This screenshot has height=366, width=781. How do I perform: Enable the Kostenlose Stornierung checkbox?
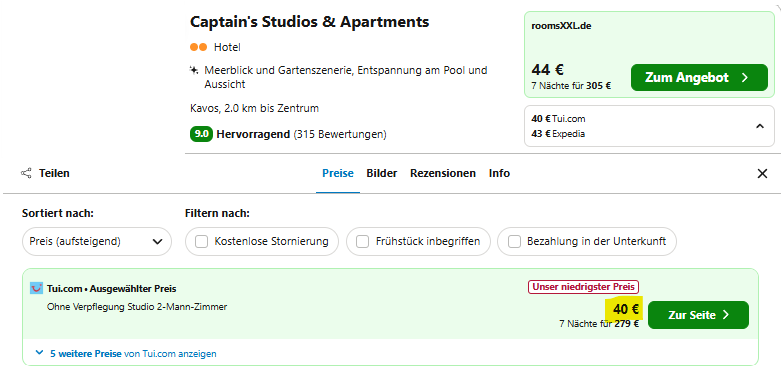pyautogui.click(x=201, y=242)
